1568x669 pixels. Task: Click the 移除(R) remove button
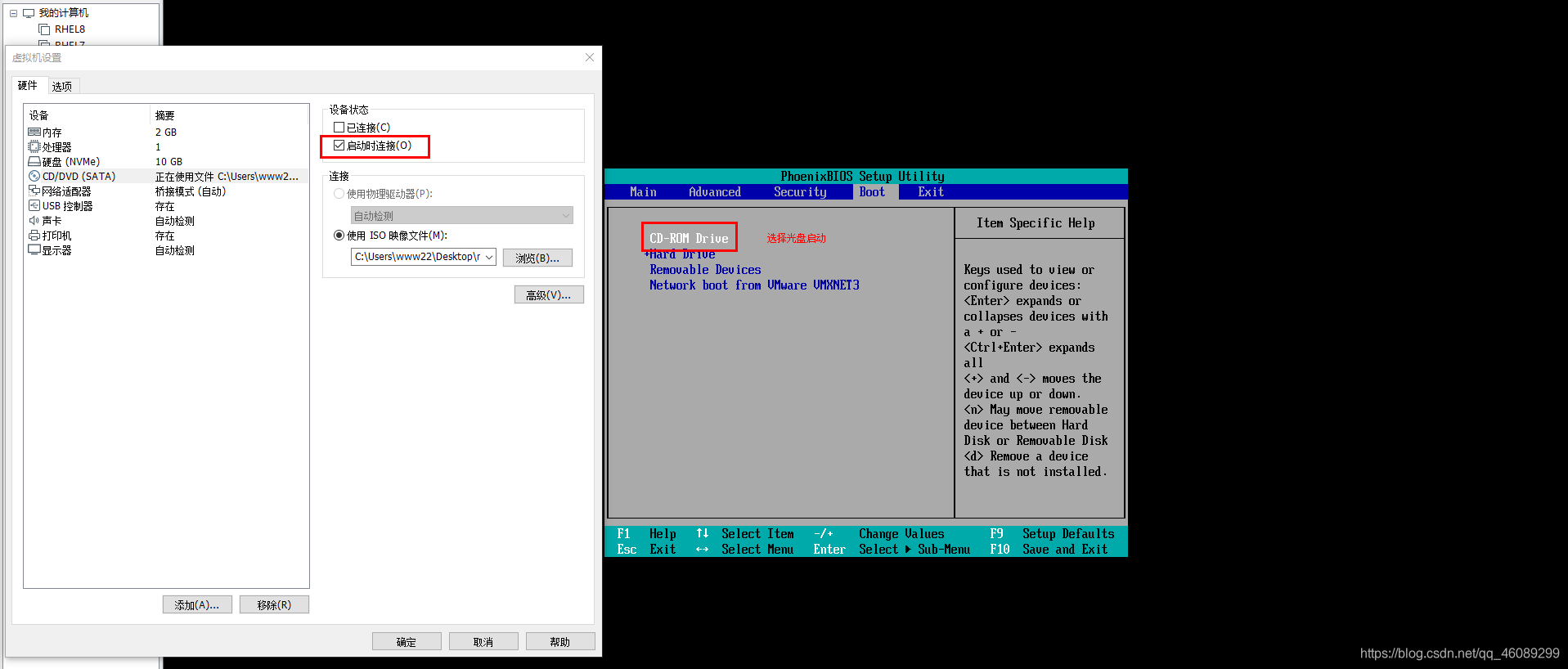click(274, 604)
